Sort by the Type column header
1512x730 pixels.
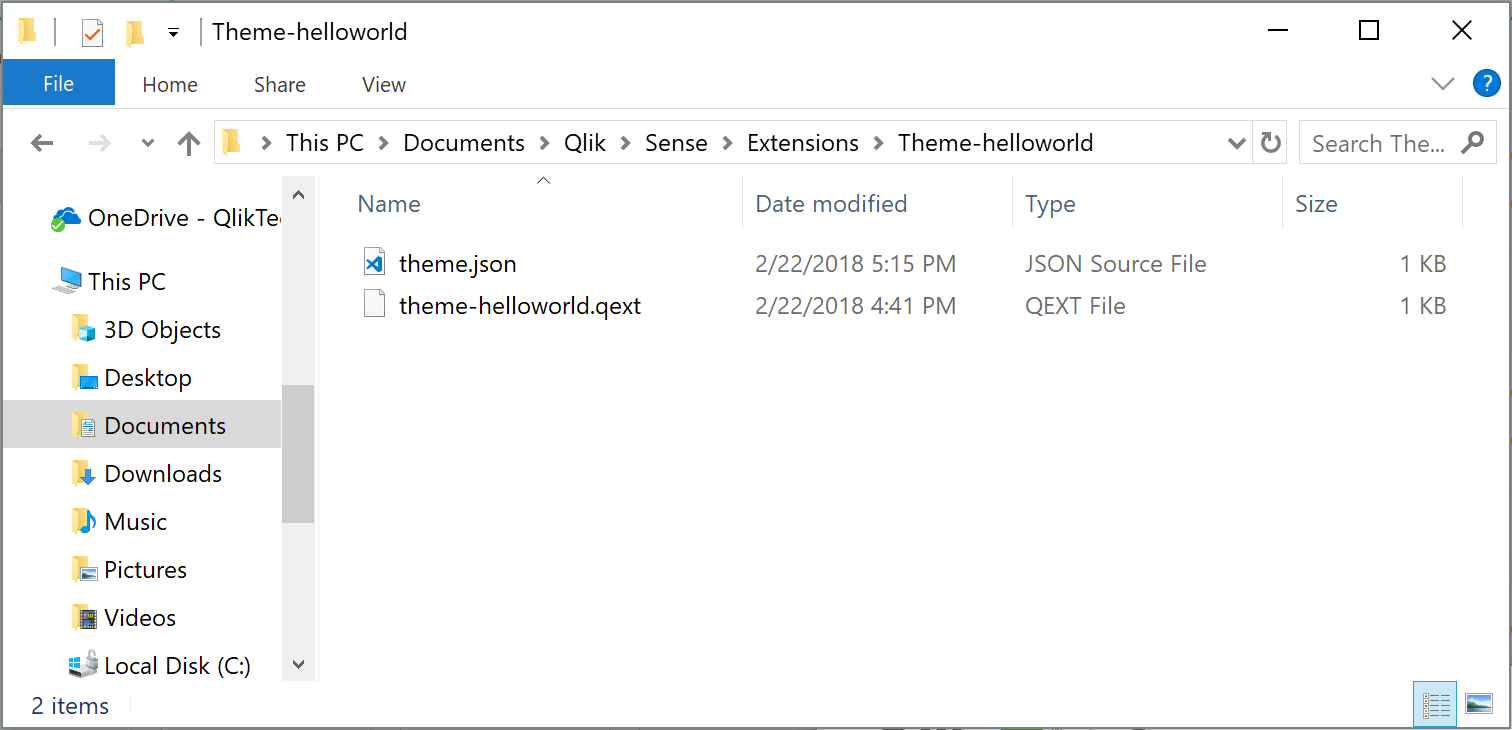pos(1050,204)
